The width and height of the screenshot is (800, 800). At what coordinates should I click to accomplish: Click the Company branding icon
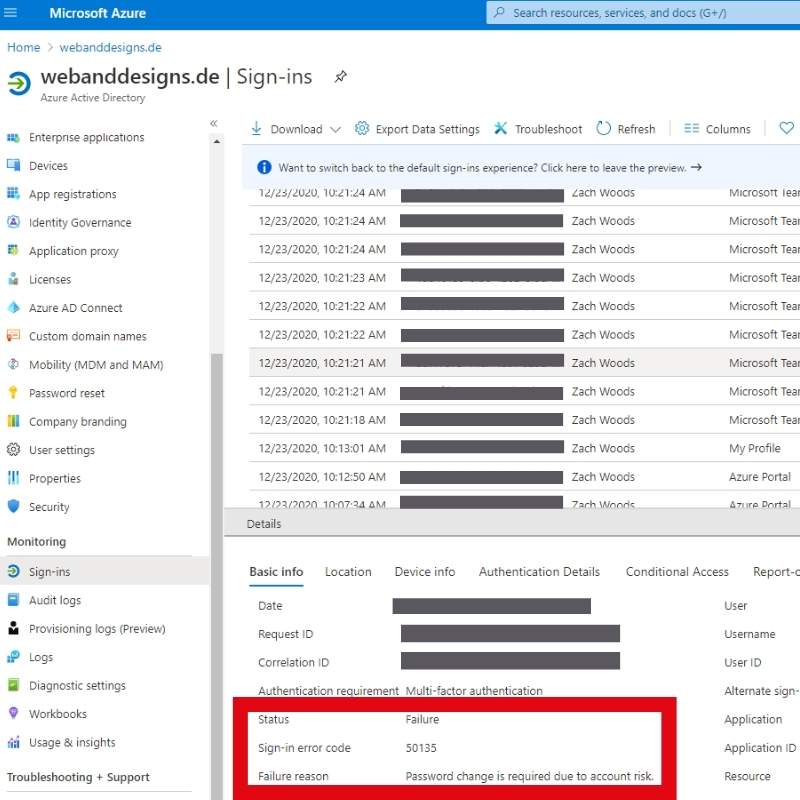13,421
